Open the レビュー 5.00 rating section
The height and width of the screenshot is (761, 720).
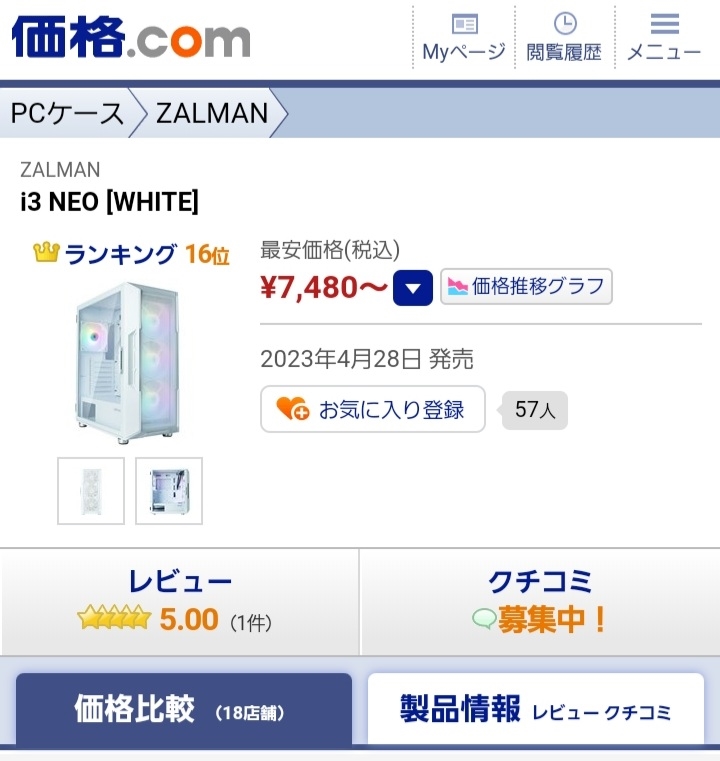coord(180,602)
